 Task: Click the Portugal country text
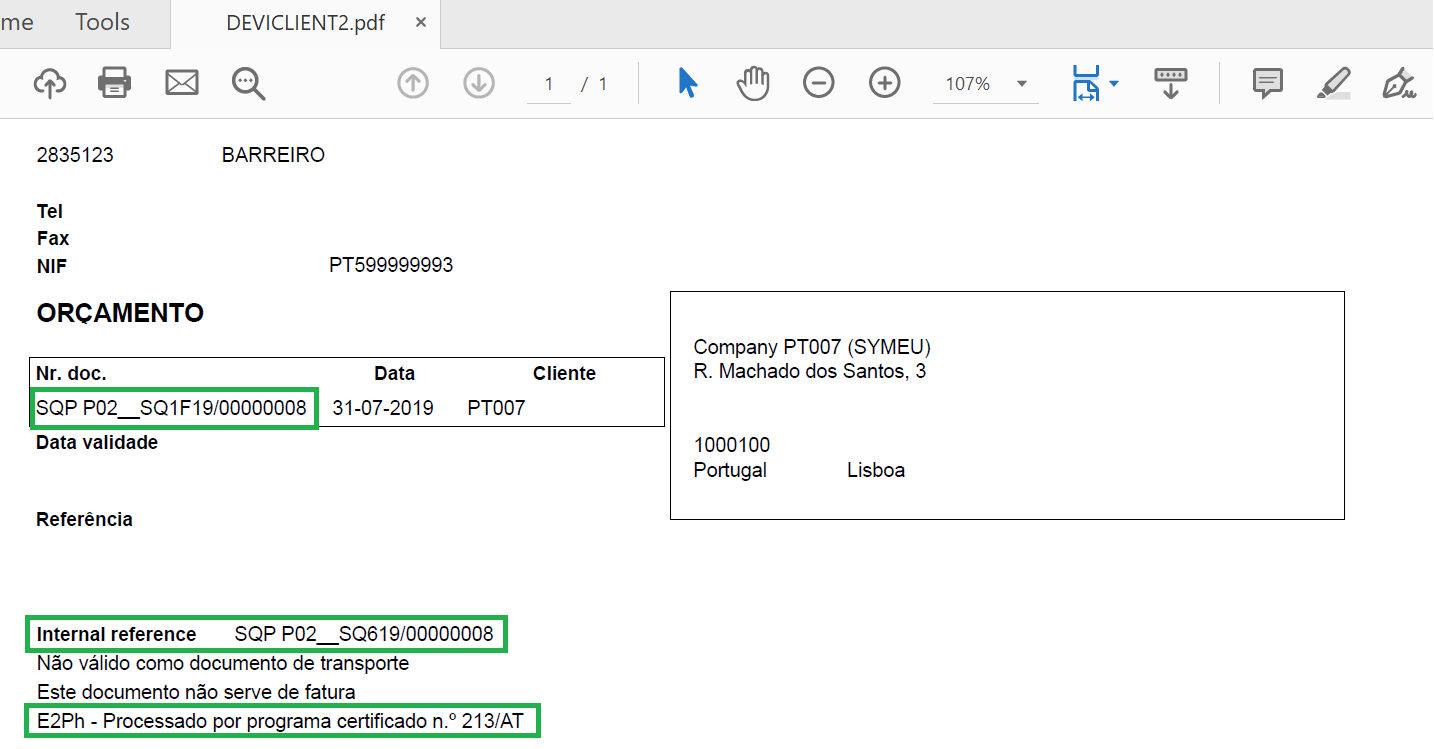point(730,471)
